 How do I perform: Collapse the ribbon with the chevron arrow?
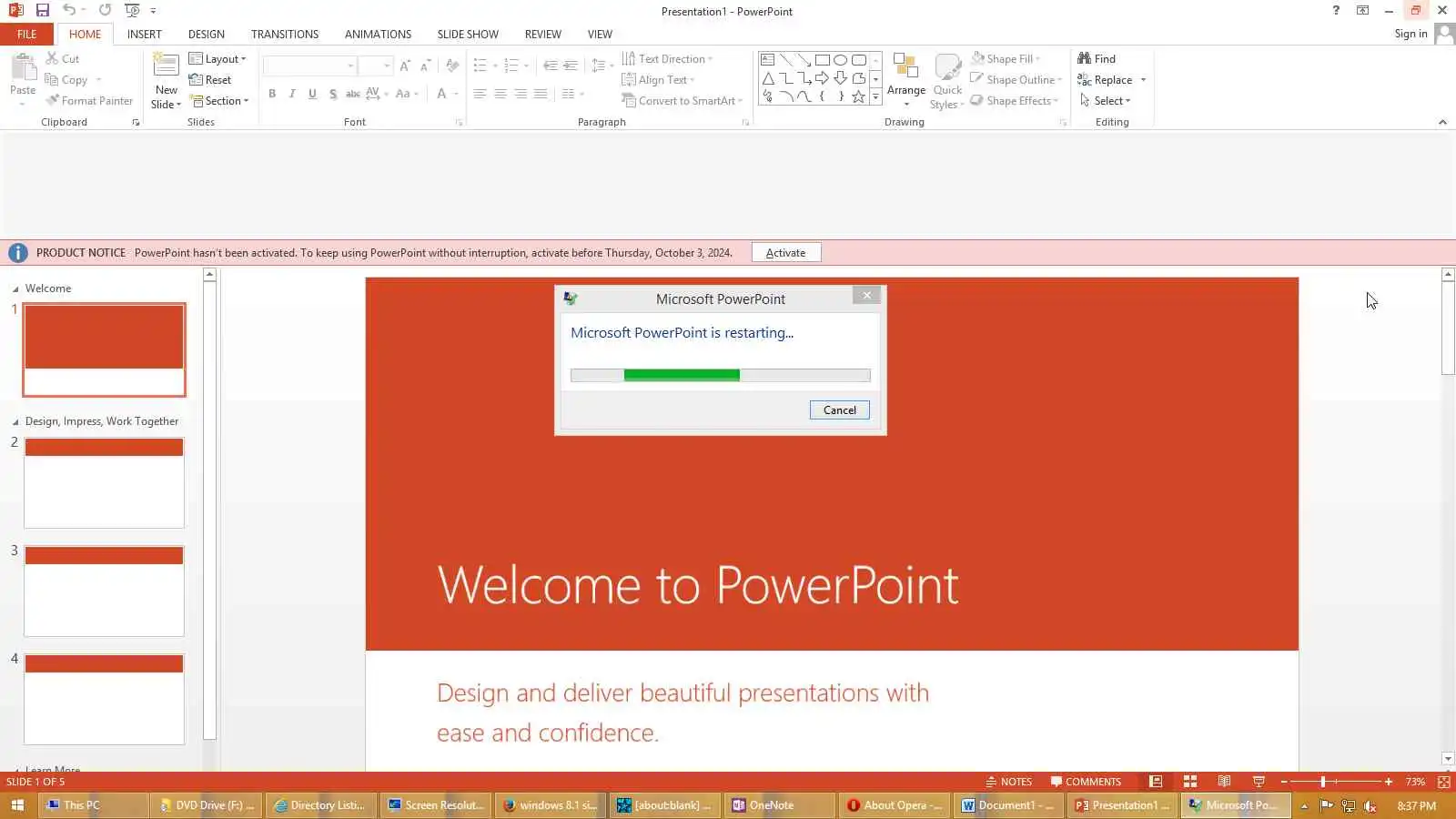pos(1442,122)
